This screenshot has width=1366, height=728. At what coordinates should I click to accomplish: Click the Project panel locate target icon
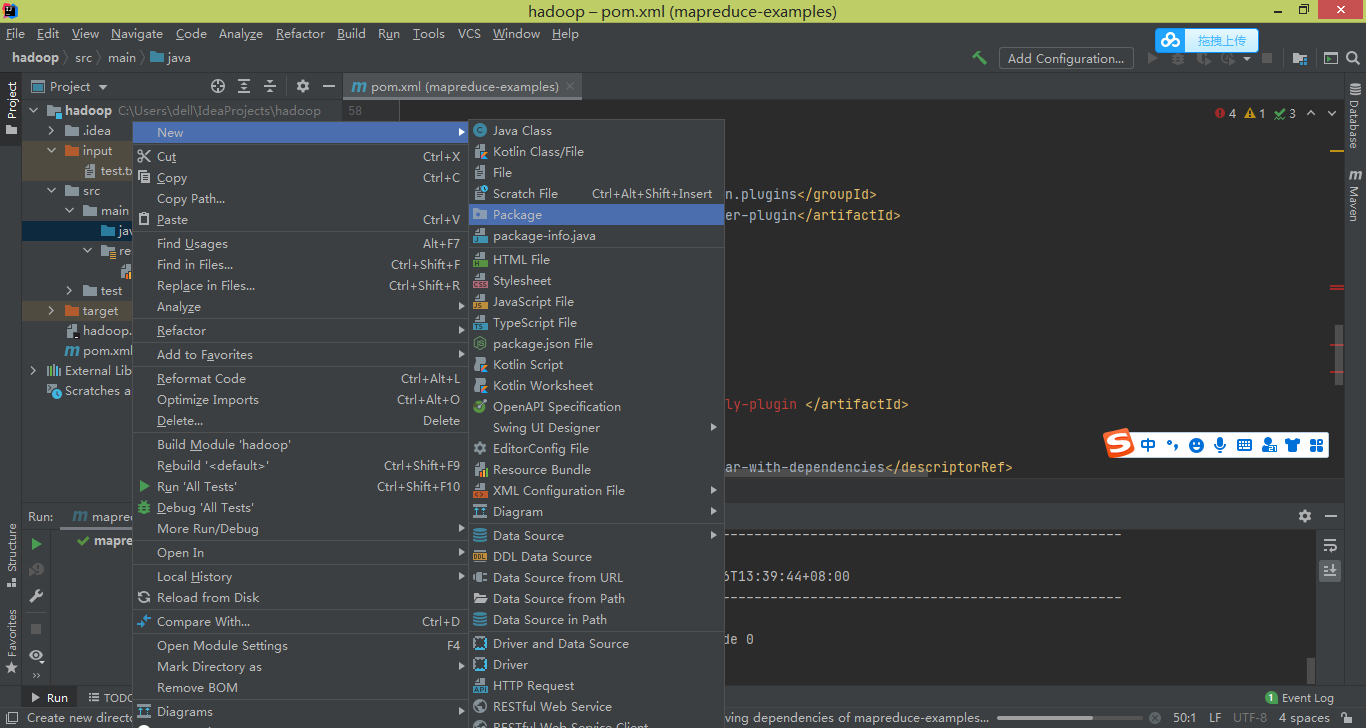point(218,86)
